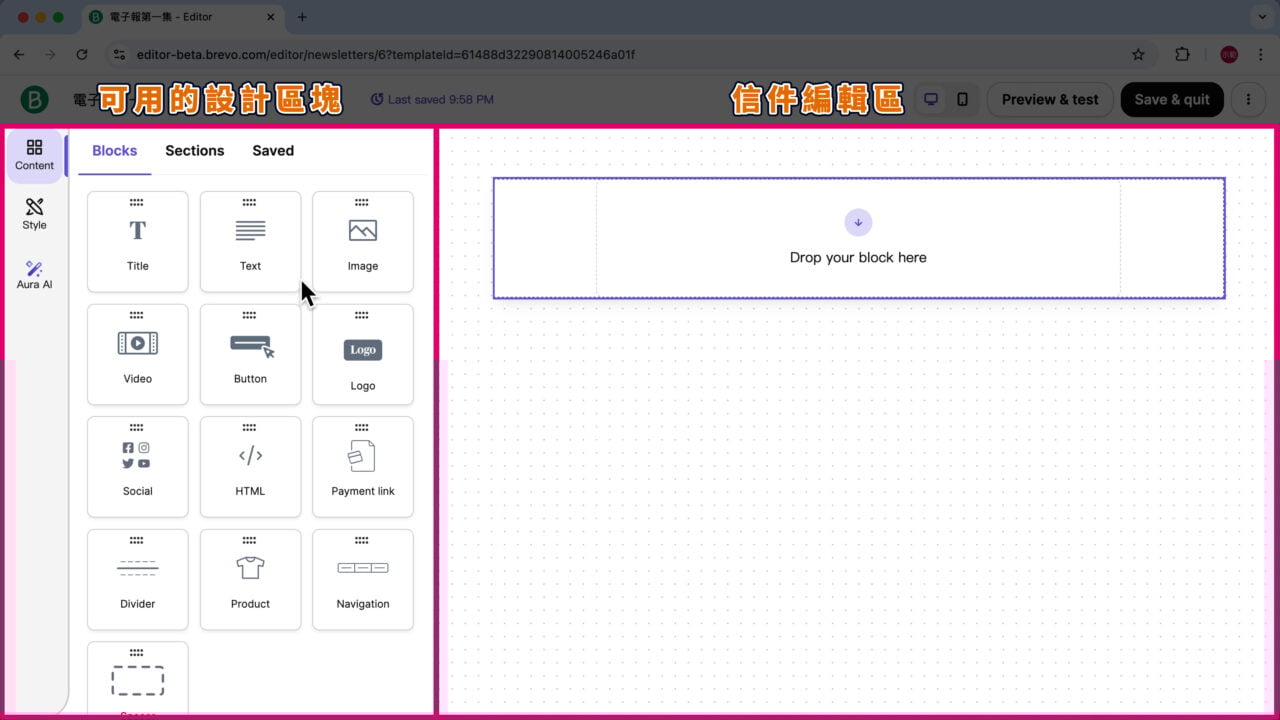Pick the Video block
Viewport: 1280px width, 720px height.
[138, 354]
